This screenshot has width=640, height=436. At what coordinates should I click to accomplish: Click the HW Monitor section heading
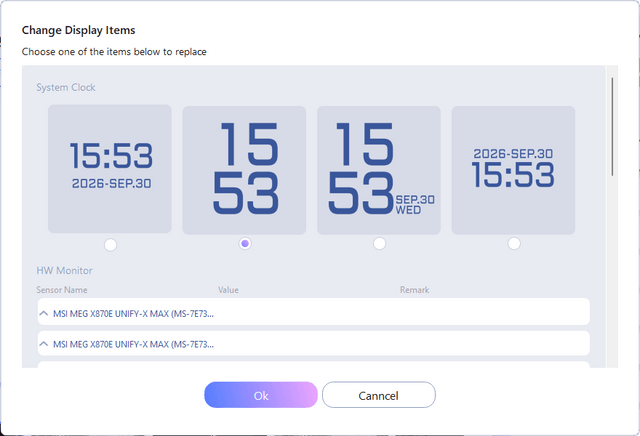coord(64,271)
